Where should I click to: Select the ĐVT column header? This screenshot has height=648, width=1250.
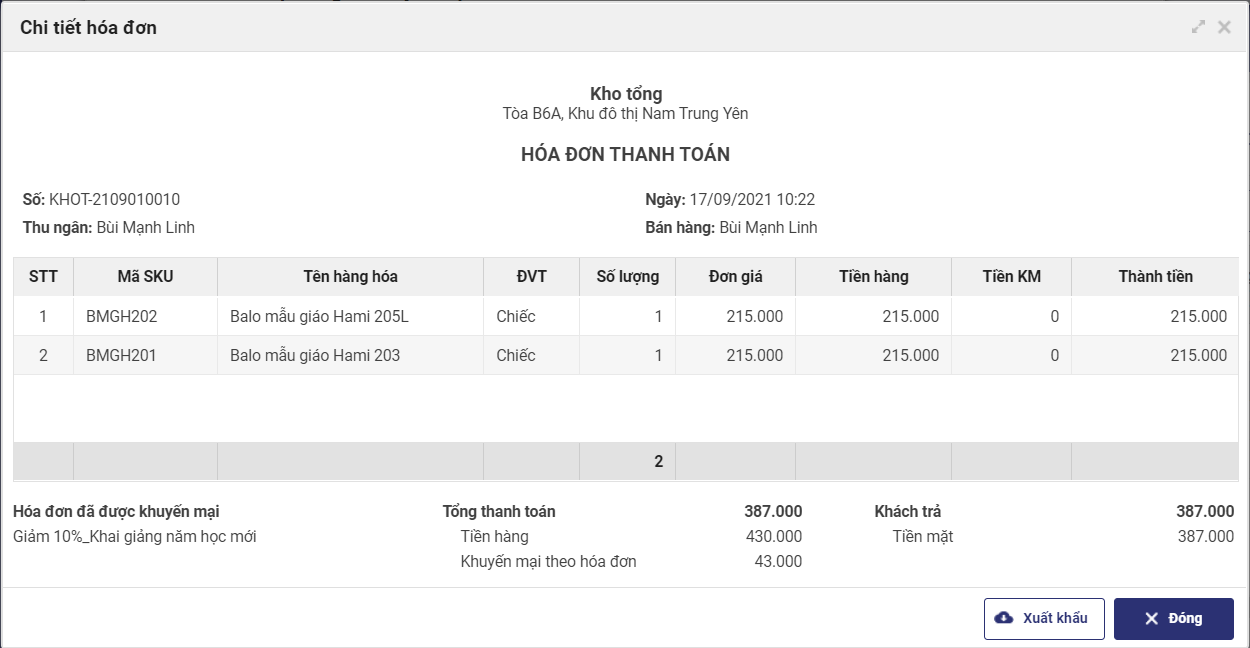point(531,277)
